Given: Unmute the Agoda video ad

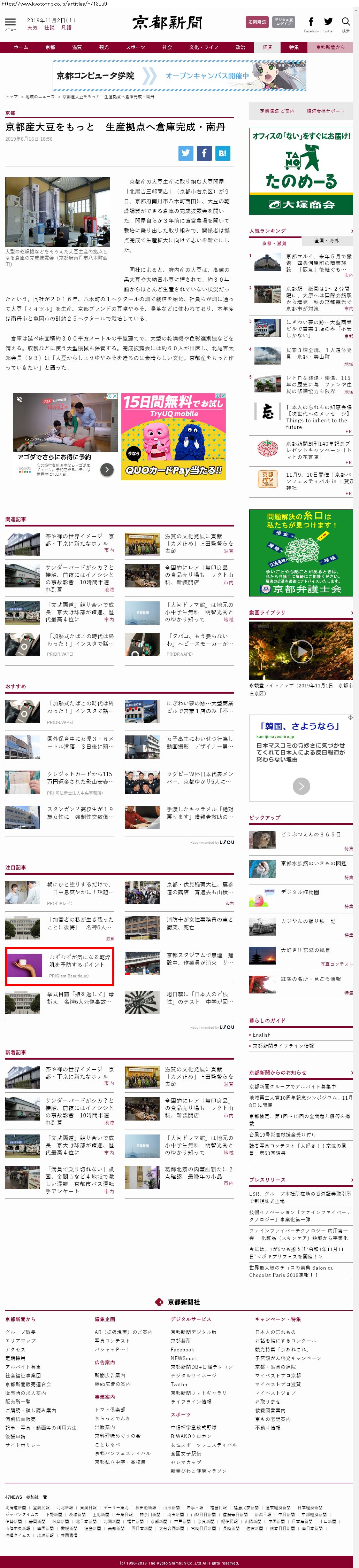Looking at the screenshot, I should point(20,399).
